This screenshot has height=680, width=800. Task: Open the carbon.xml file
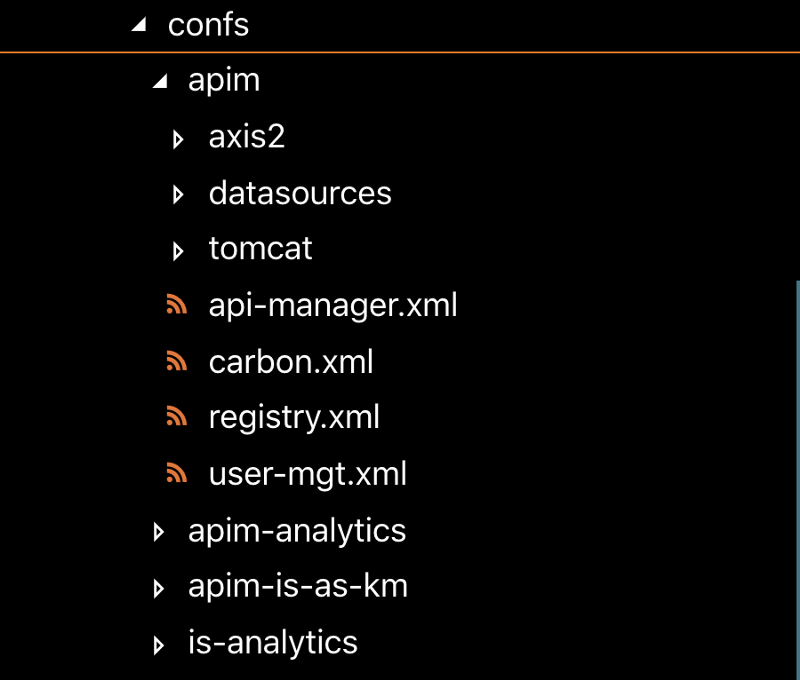coord(291,361)
